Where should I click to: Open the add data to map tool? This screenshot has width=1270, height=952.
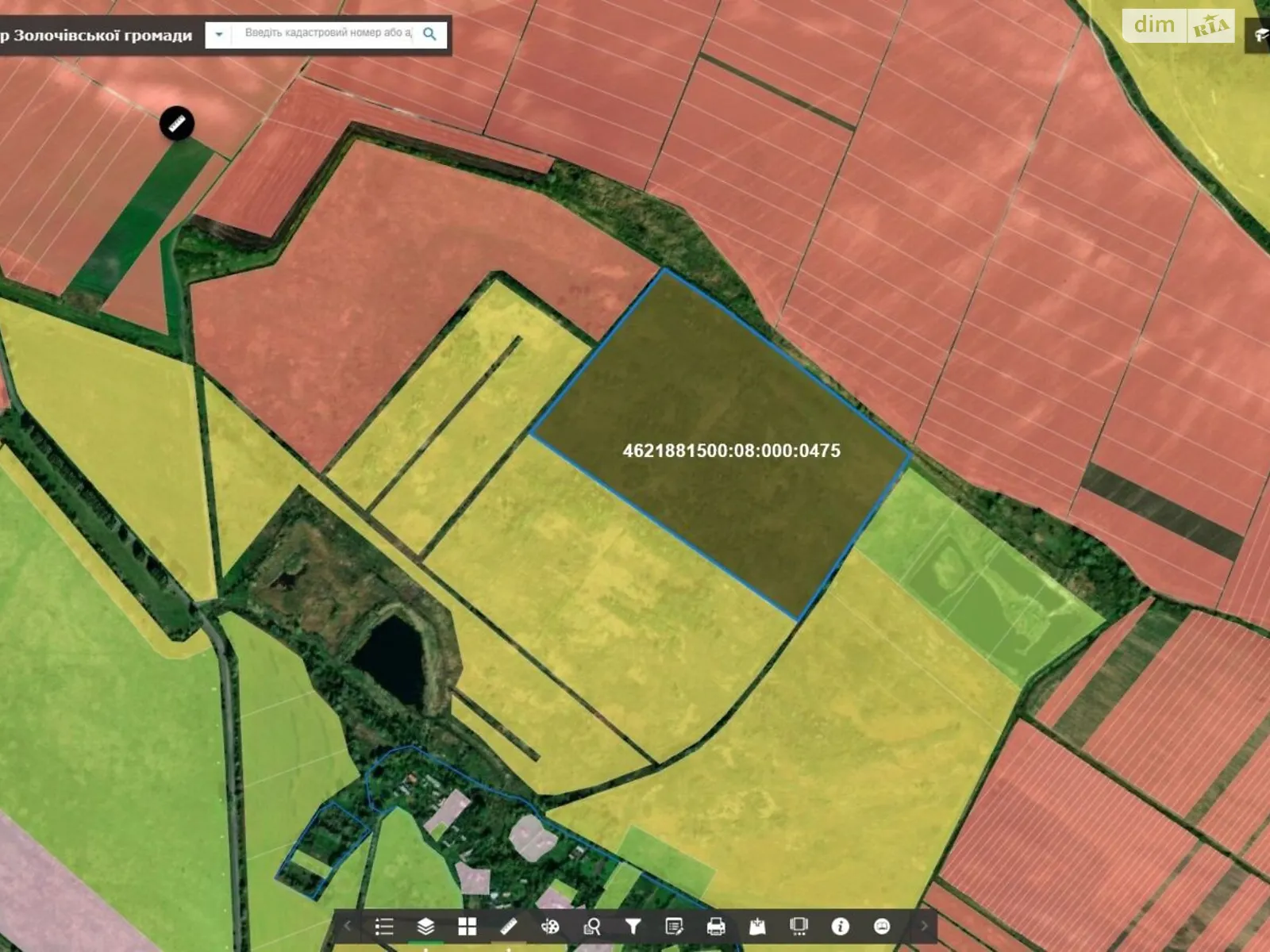click(x=757, y=927)
